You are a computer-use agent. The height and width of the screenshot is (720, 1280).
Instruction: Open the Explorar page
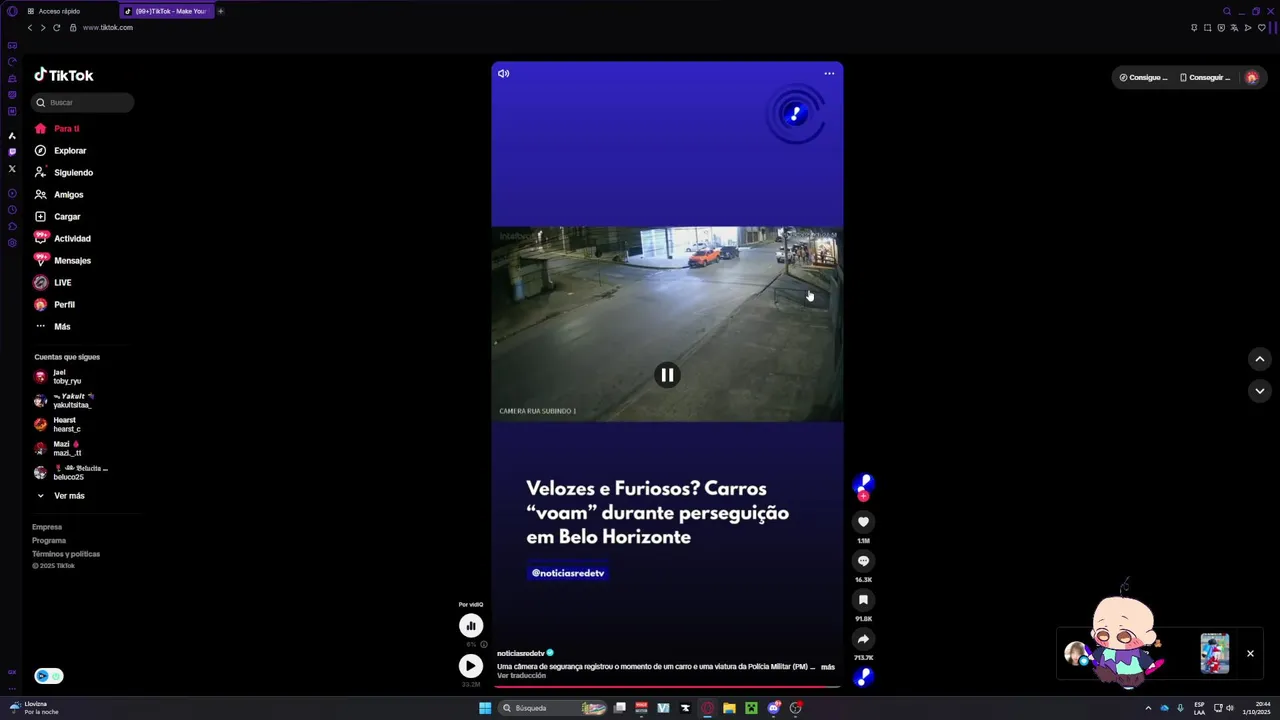(x=61, y=150)
